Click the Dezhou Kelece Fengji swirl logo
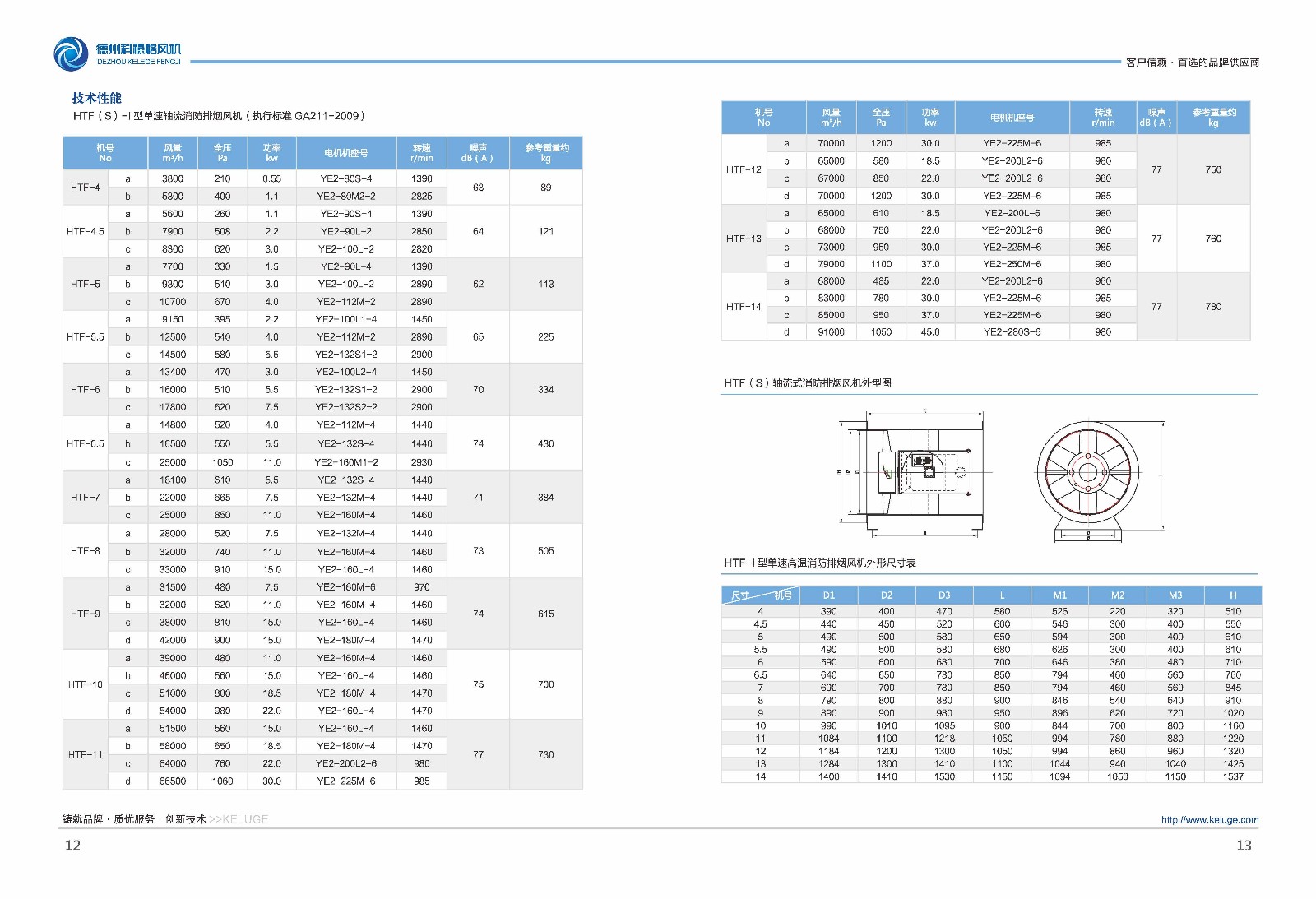The image size is (1316, 899). pos(71,54)
